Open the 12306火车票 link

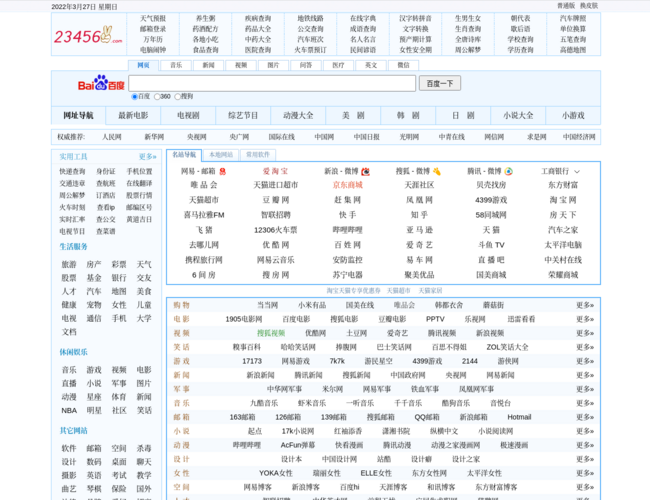276,230
